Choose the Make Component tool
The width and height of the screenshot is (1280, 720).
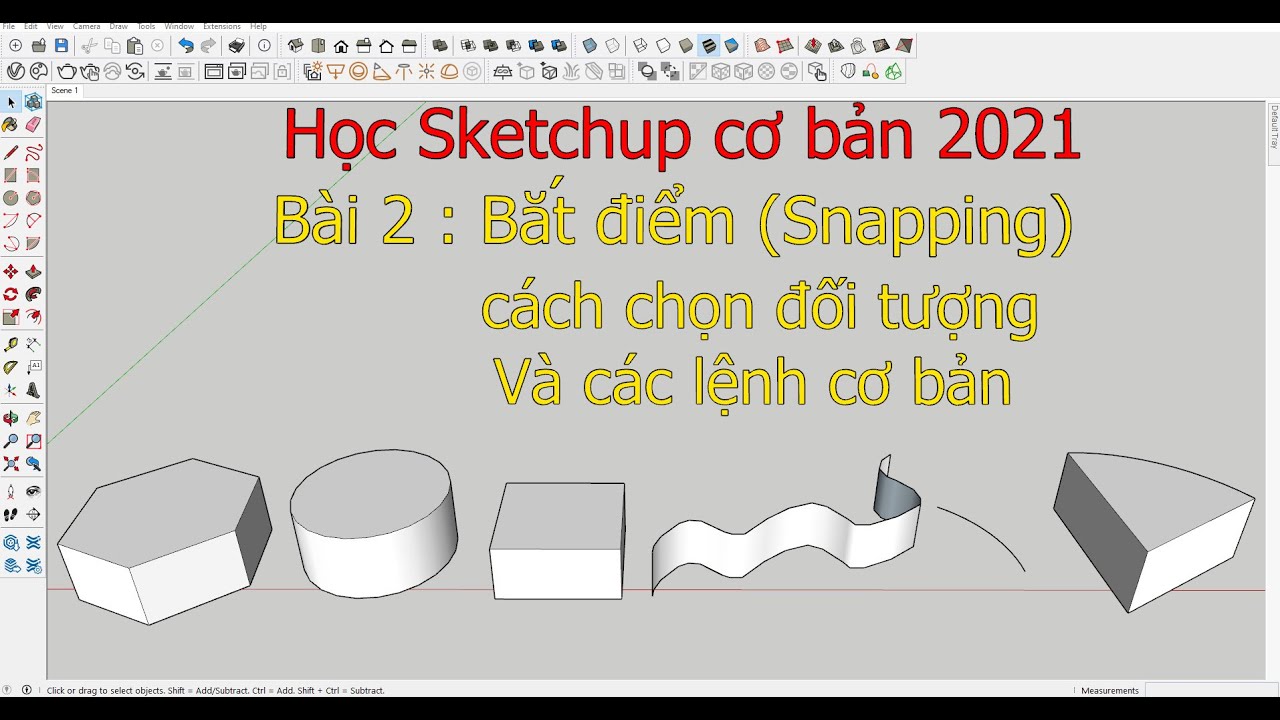(33, 102)
